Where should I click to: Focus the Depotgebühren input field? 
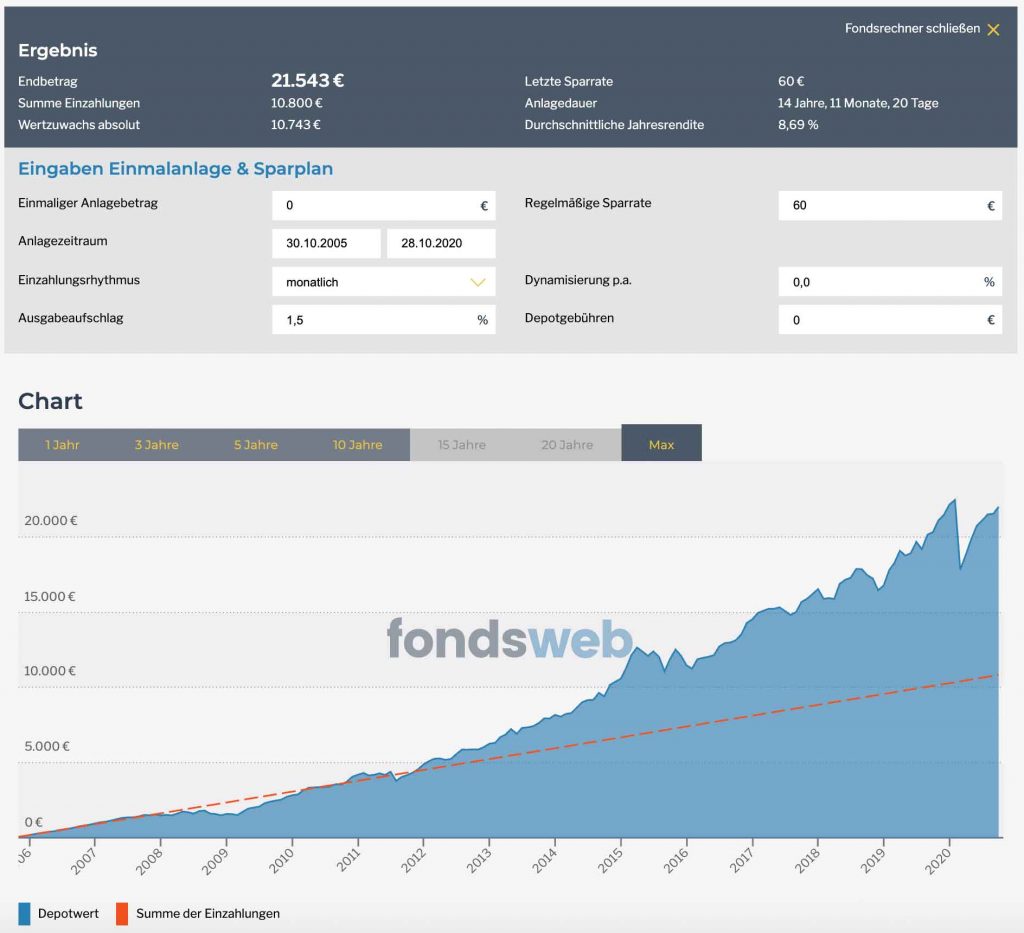tap(890, 320)
